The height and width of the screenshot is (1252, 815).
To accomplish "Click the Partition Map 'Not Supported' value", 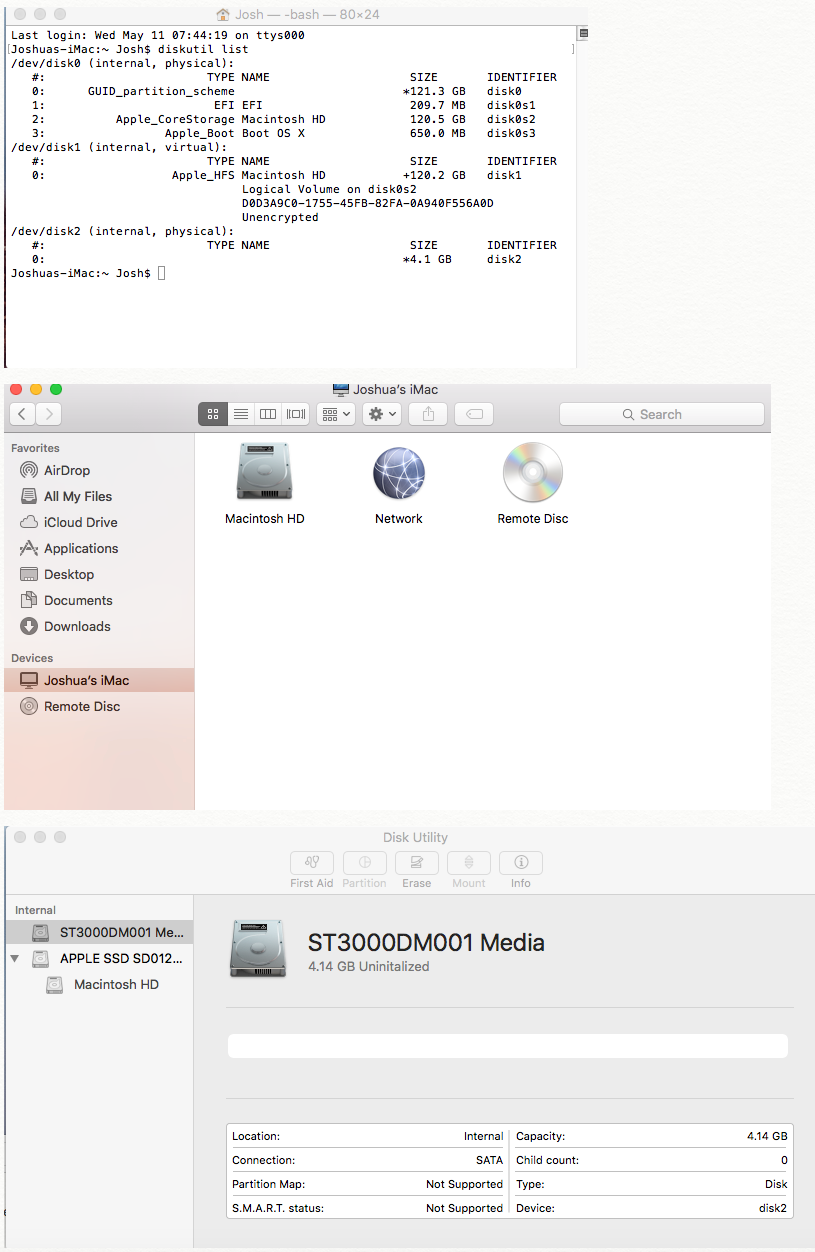I will 464,1184.
